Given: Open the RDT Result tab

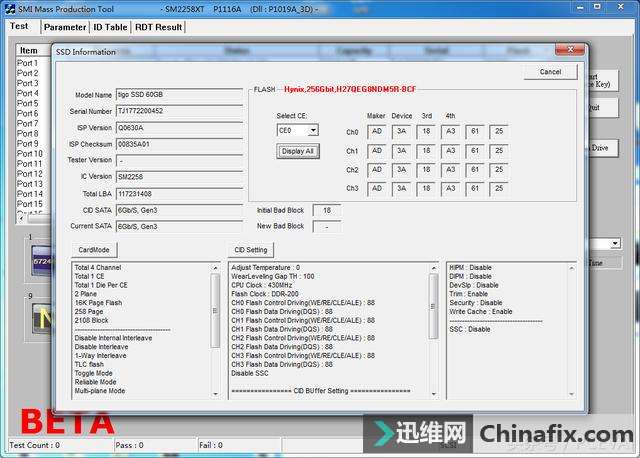Looking at the screenshot, I should tap(158, 27).
